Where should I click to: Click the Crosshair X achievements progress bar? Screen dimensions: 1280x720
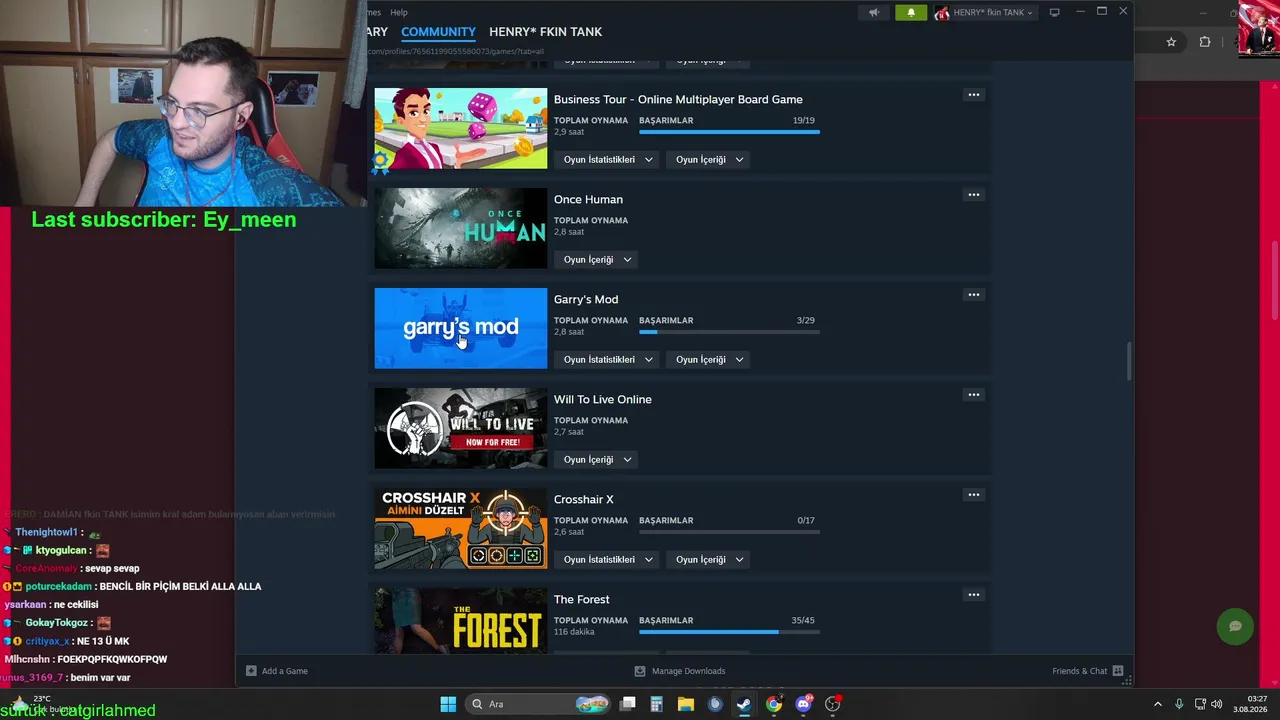click(729, 531)
